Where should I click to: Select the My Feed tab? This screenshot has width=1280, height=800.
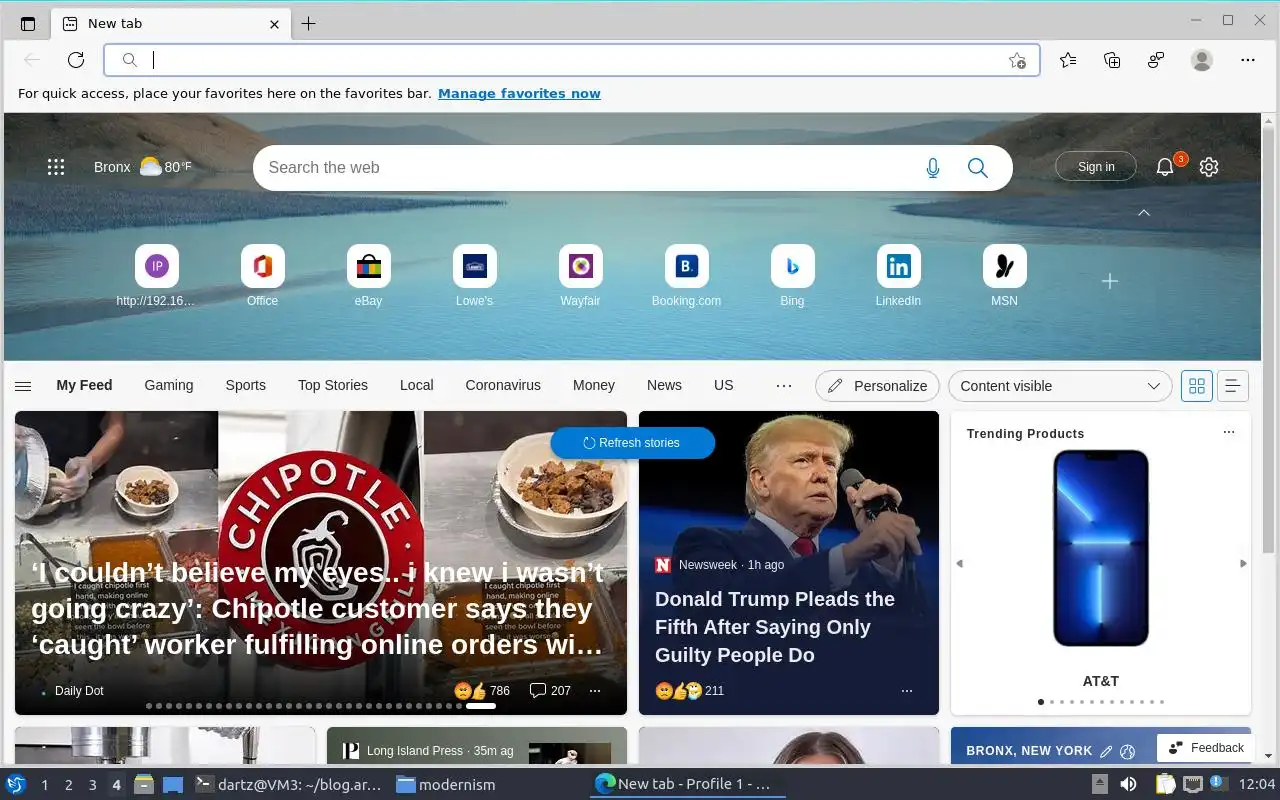tap(84, 385)
